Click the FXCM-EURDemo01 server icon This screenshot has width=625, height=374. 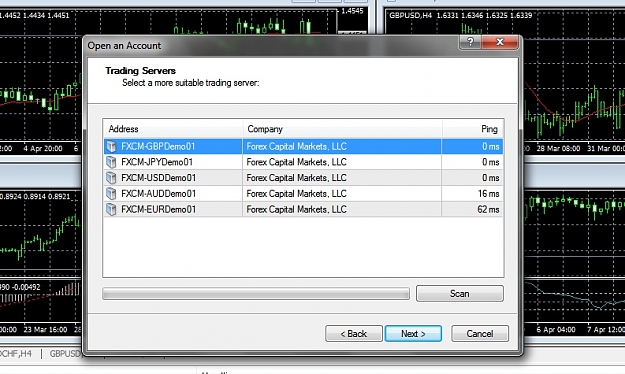[x=111, y=209]
